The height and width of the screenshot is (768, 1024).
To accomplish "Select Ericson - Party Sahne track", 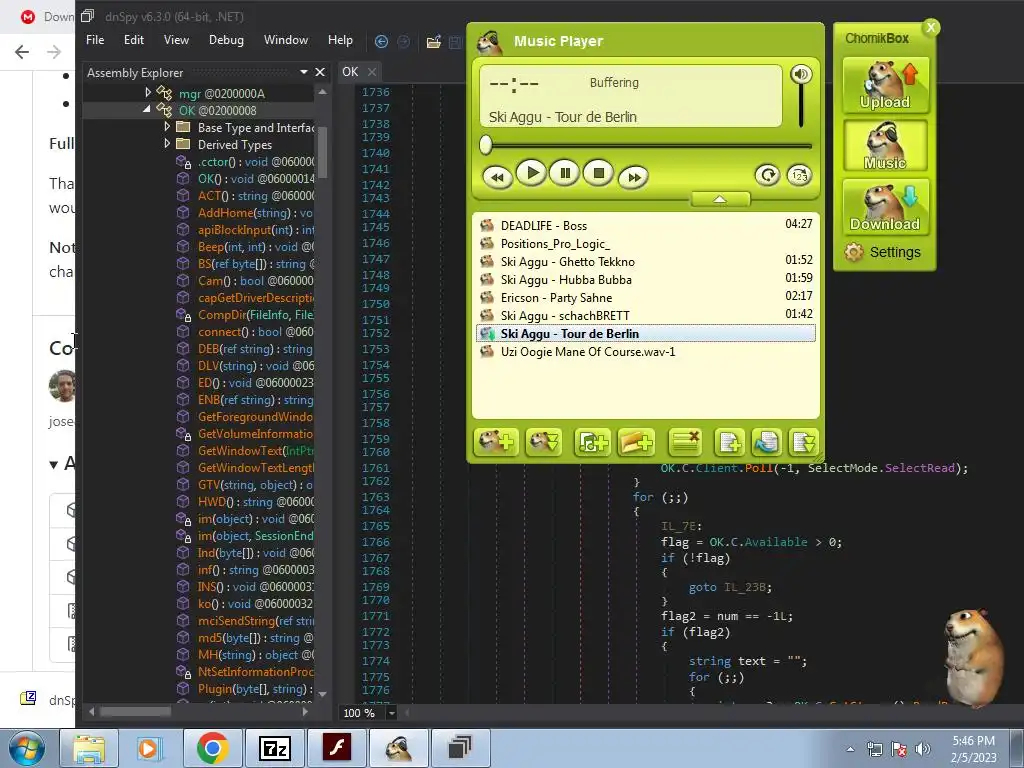I will 646,298.
